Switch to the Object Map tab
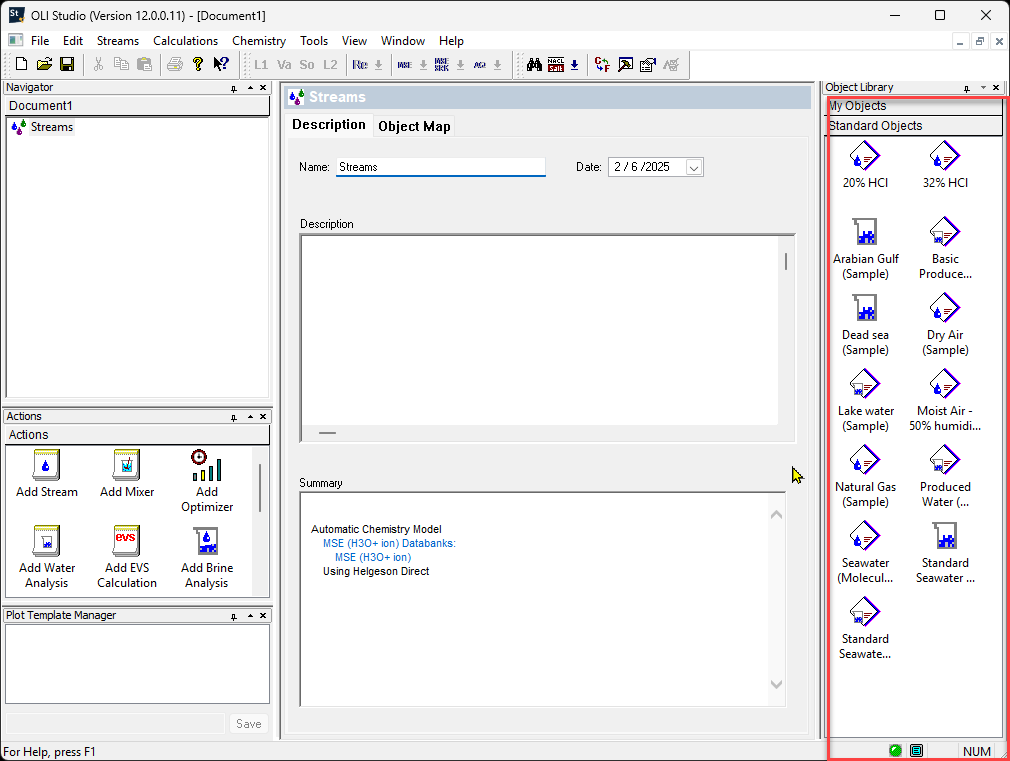Image resolution: width=1010 pixels, height=761 pixels. tap(414, 126)
